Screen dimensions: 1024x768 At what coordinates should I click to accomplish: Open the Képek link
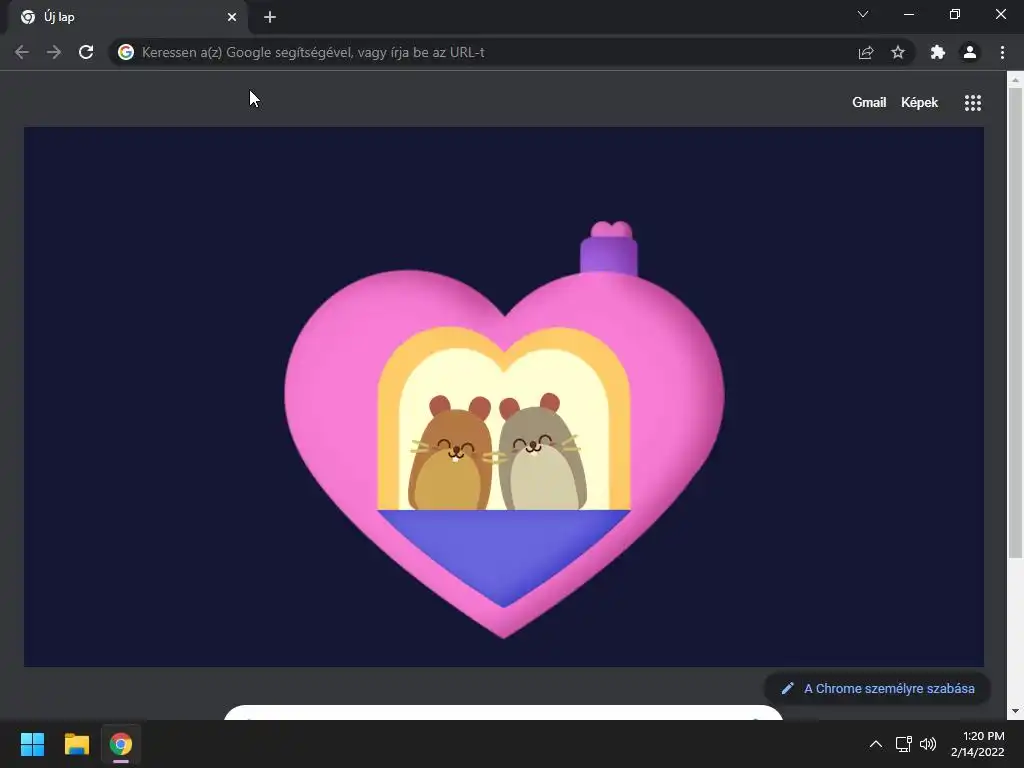tap(920, 103)
